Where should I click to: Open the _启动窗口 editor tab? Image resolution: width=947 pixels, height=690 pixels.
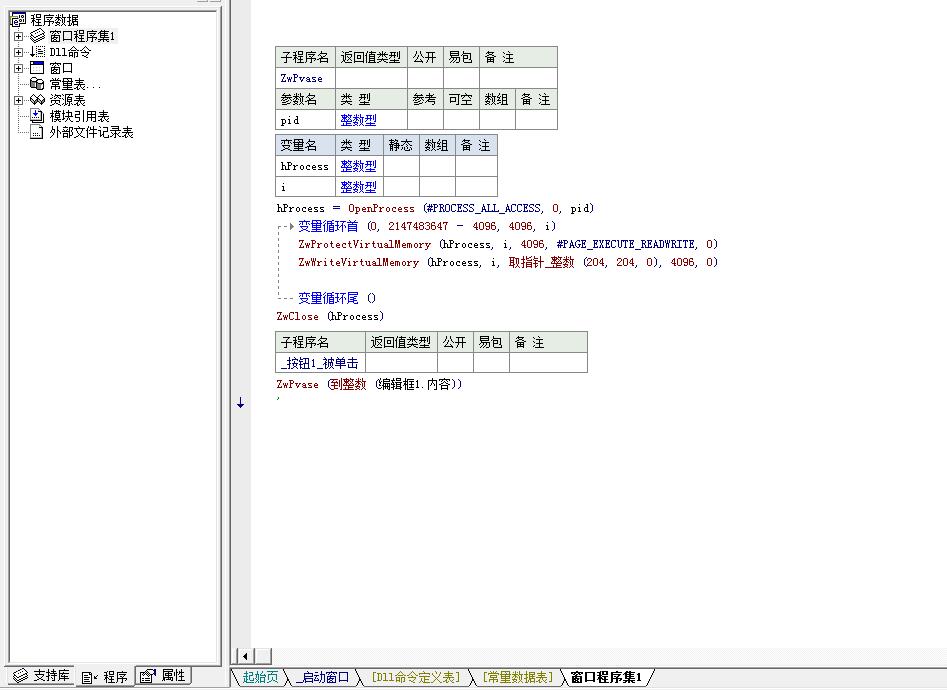(x=323, y=677)
